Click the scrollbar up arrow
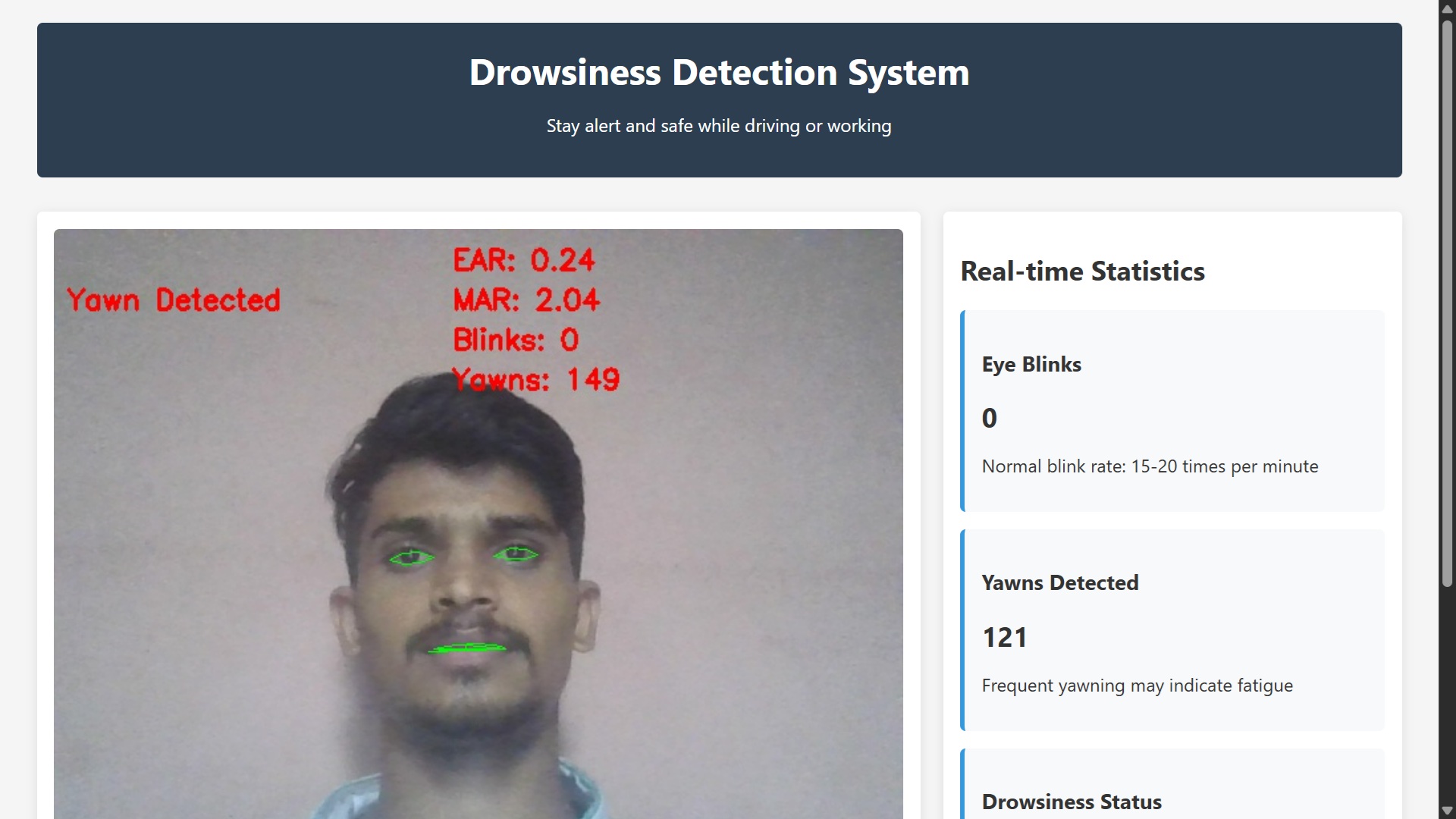1456x819 pixels. coord(1447,8)
